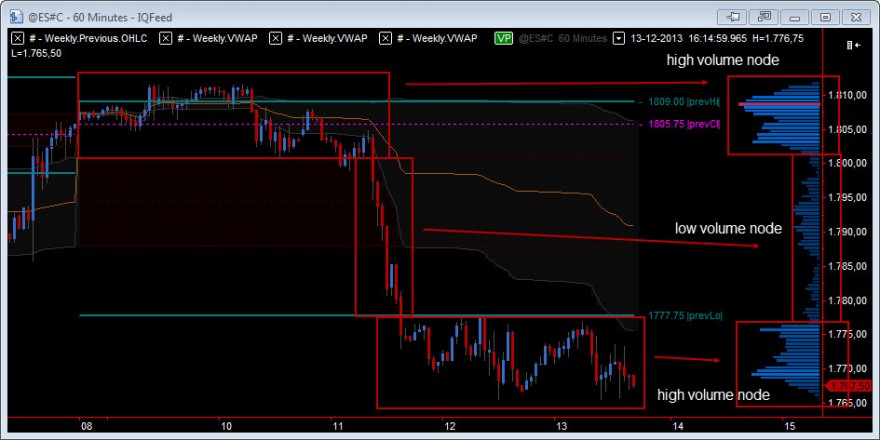Click the 1777.75 |prevLo| level label
The image size is (880, 440).
(685, 315)
